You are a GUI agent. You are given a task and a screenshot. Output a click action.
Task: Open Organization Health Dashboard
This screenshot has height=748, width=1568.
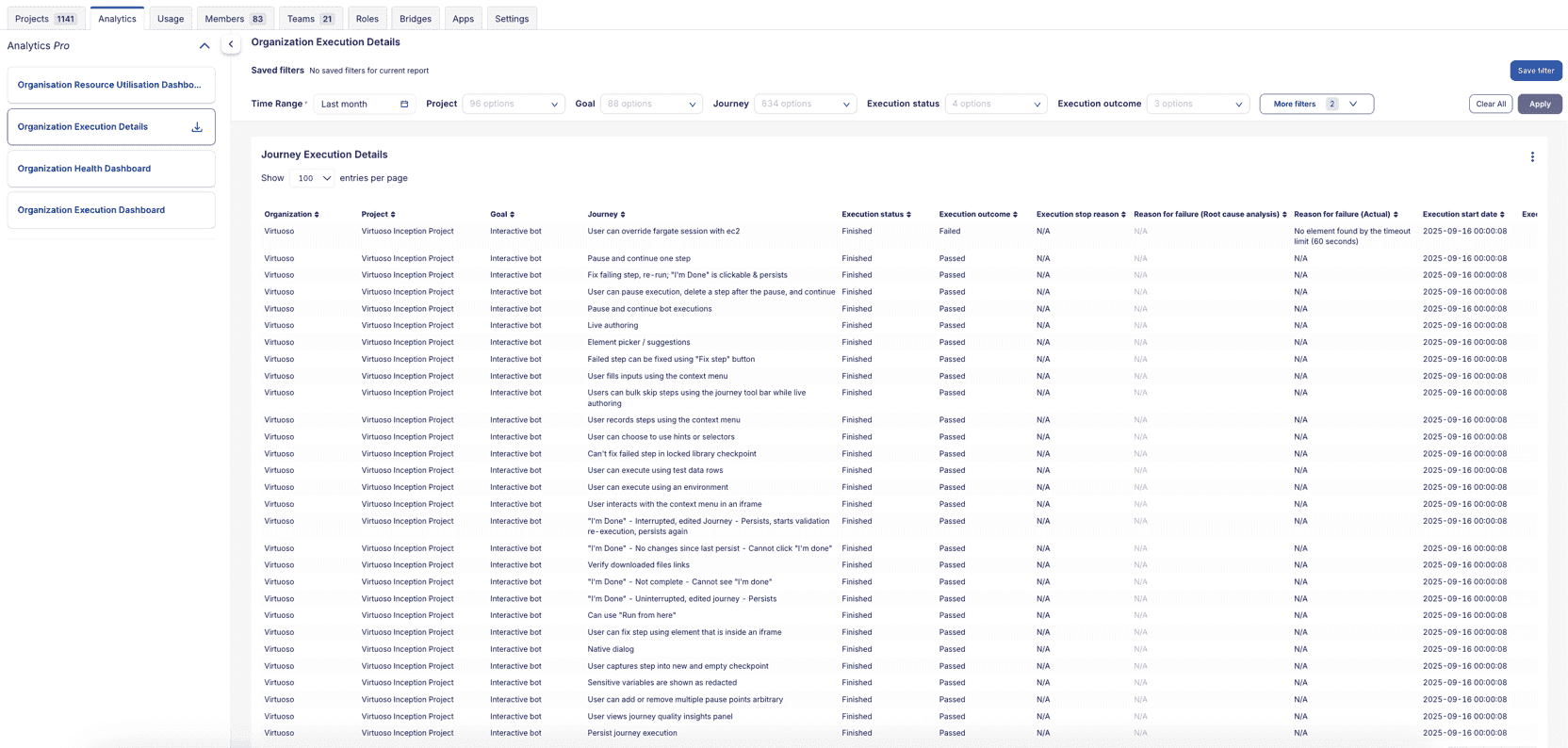point(111,169)
